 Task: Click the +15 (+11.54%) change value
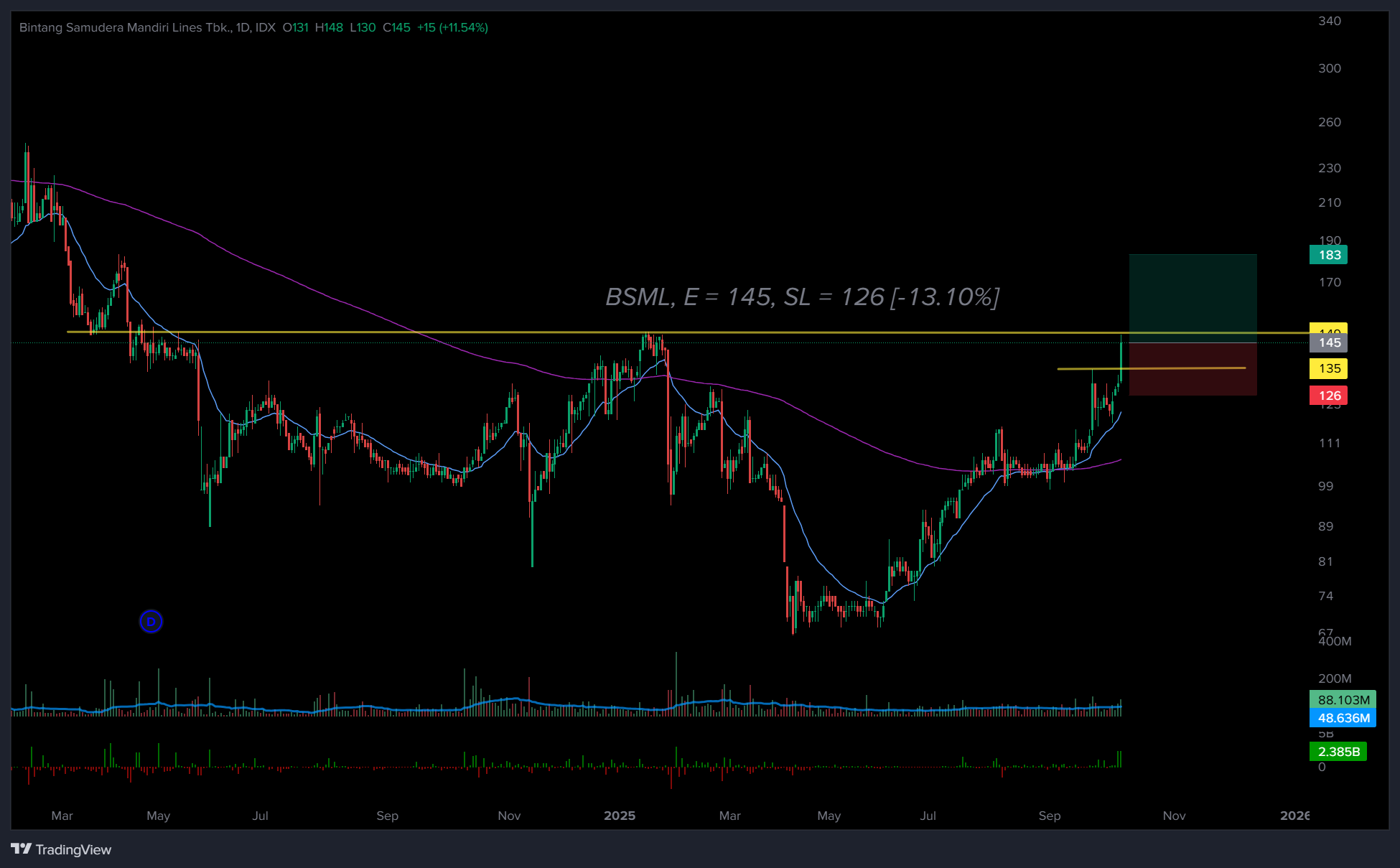tap(452, 27)
